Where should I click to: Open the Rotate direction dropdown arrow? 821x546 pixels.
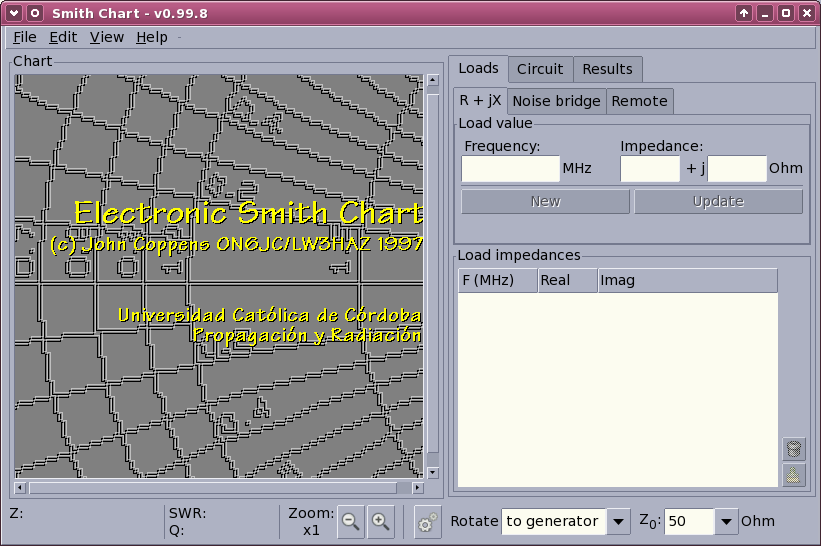pyautogui.click(x=618, y=521)
